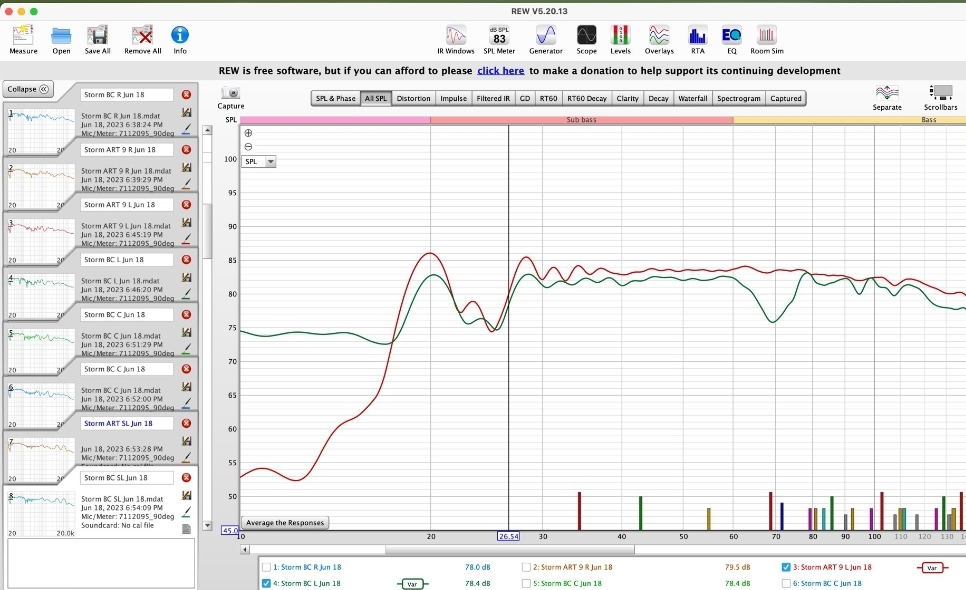Click the Save All icon
This screenshot has height=590, width=966.
[x=98, y=37]
